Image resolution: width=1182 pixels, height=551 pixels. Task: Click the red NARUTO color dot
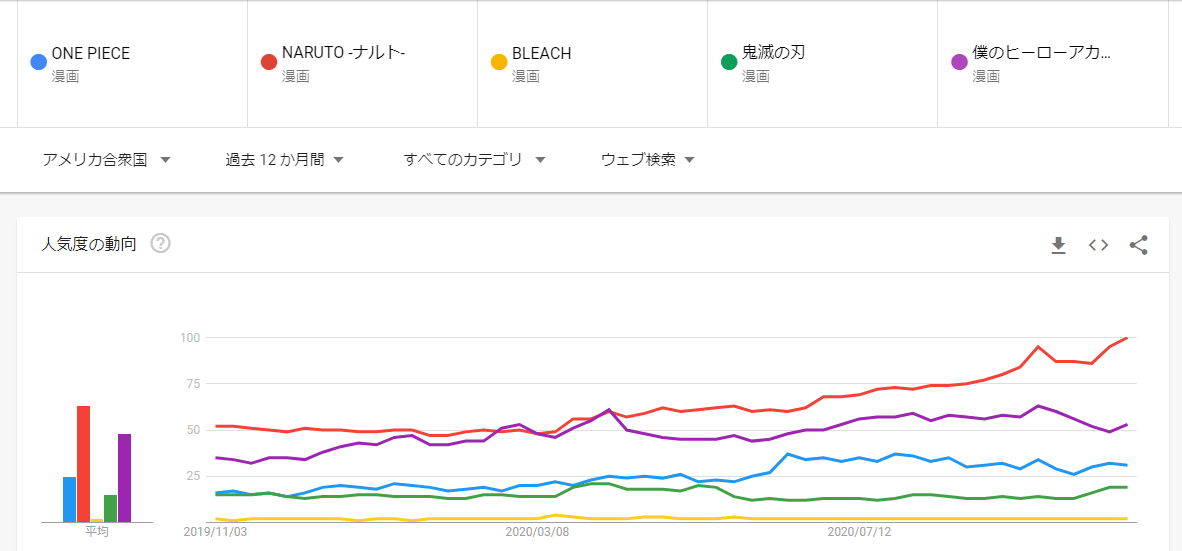(x=268, y=62)
